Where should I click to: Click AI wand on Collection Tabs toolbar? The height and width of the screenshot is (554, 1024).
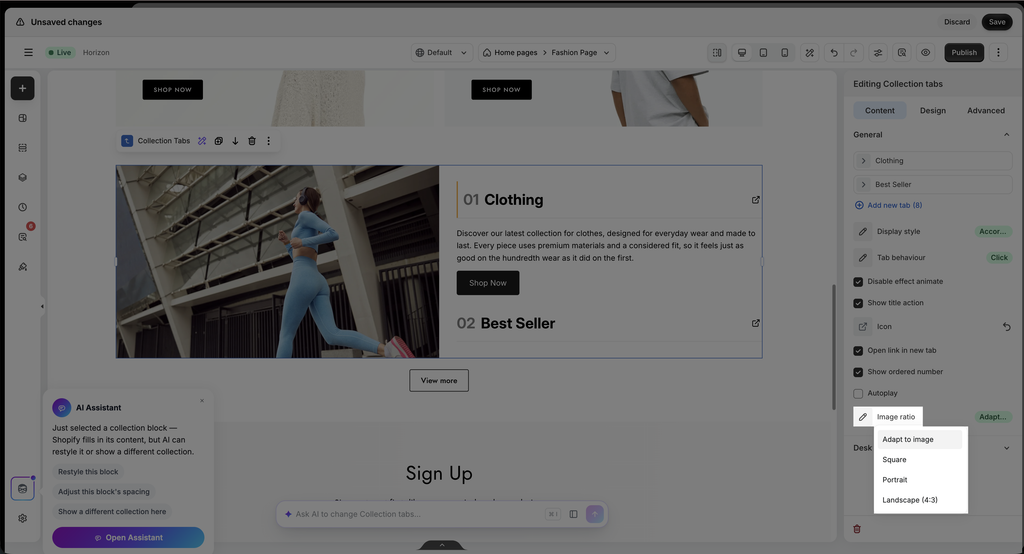202,141
